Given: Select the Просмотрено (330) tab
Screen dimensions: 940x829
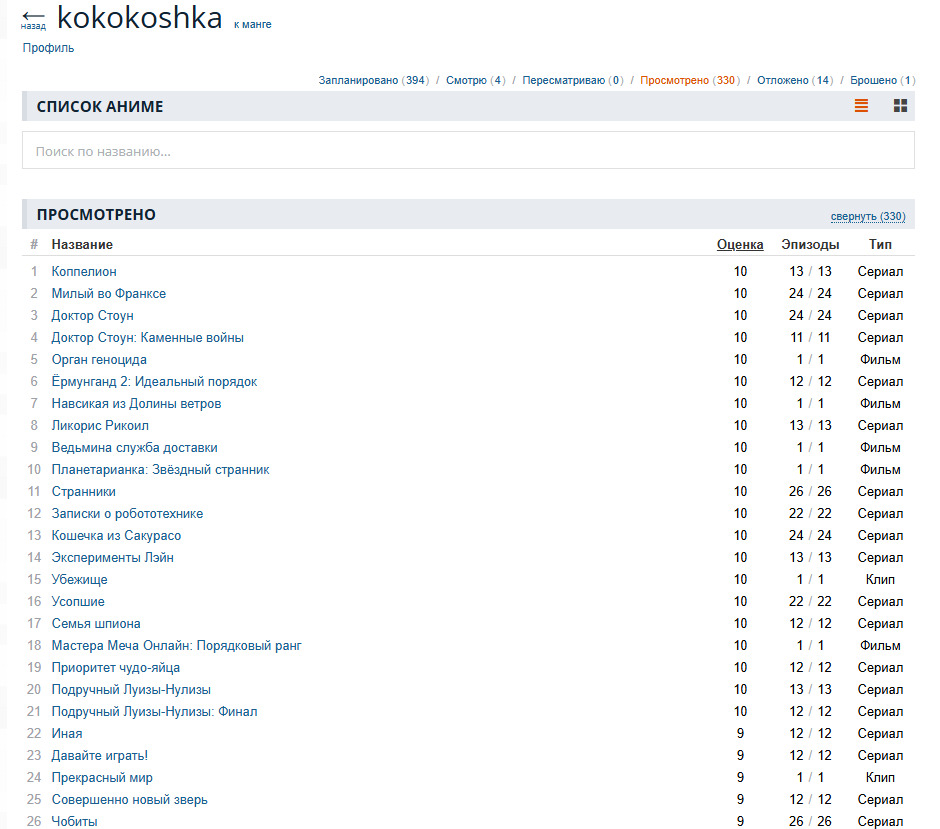Looking at the screenshot, I should (688, 80).
